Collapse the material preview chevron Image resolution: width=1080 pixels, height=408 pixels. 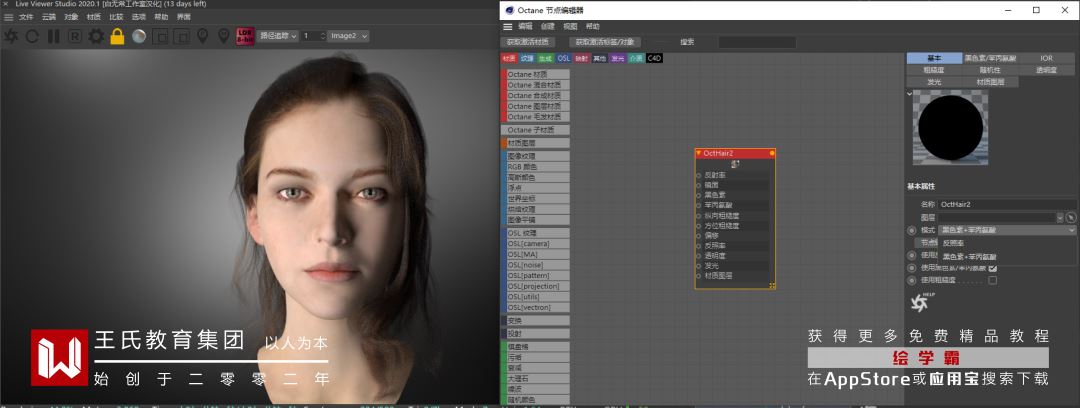[x=909, y=93]
